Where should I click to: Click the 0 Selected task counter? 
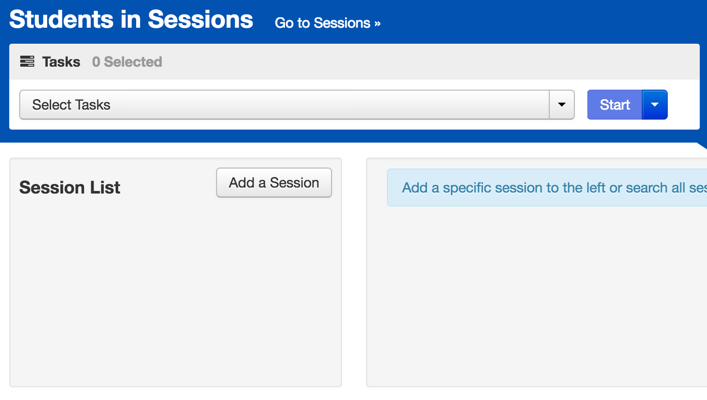pyautogui.click(x=127, y=62)
